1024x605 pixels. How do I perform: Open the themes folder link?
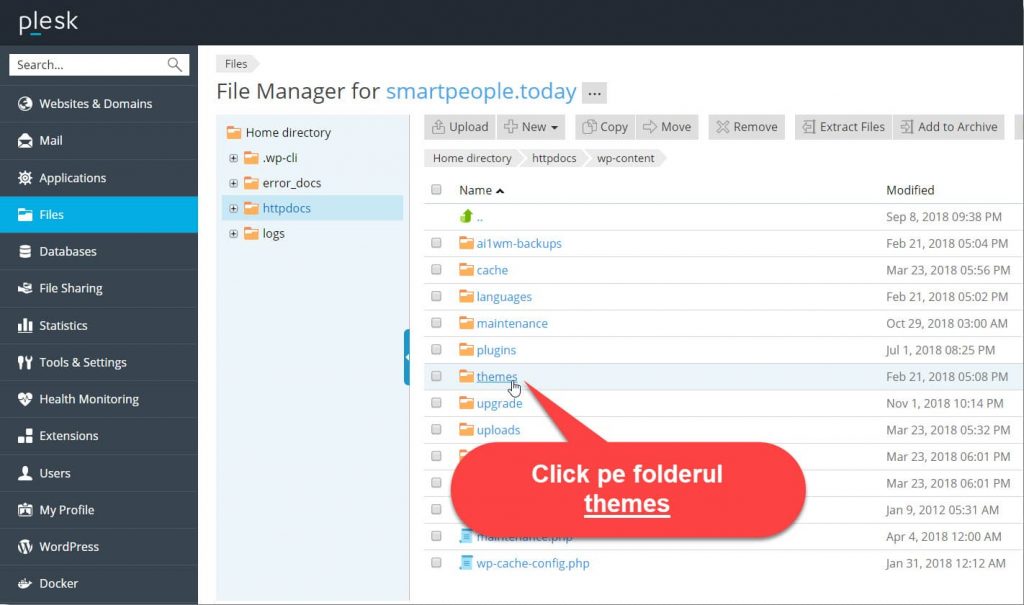(497, 377)
